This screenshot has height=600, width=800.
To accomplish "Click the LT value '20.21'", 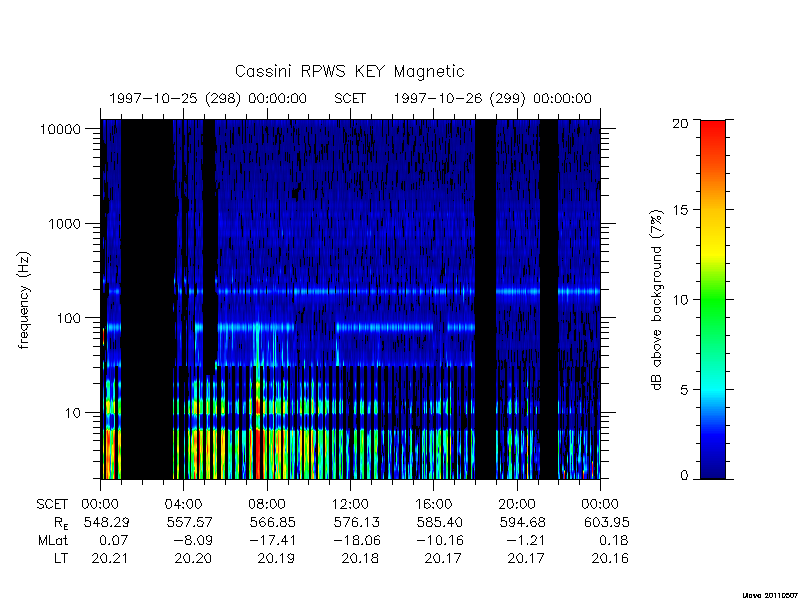I will point(110,558).
